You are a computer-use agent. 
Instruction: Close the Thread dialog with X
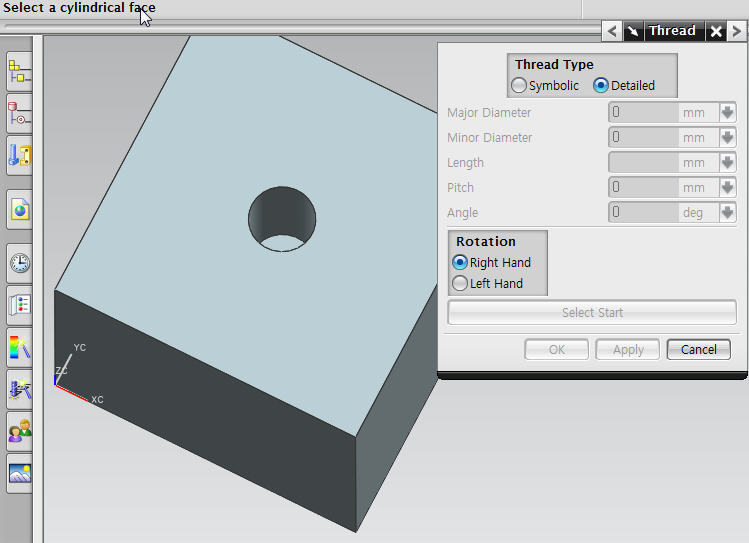click(716, 32)
